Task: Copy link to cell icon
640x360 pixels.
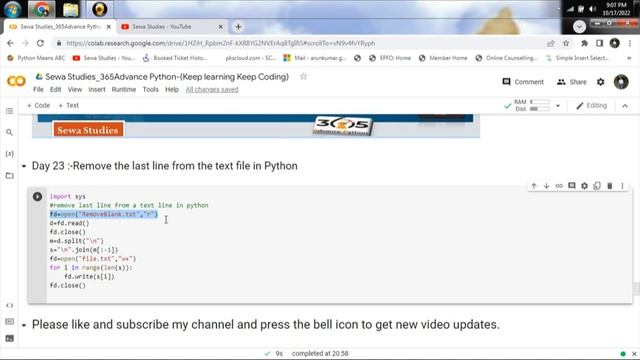Action: (559, 186)
